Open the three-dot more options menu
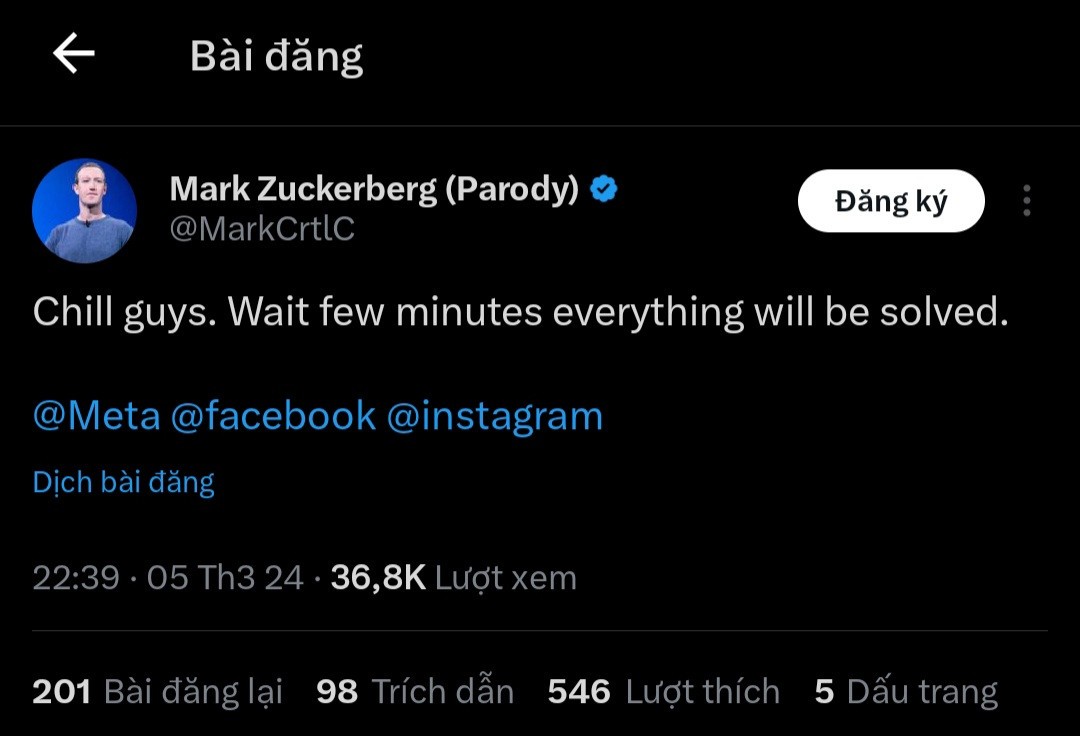 [1026, 201]
